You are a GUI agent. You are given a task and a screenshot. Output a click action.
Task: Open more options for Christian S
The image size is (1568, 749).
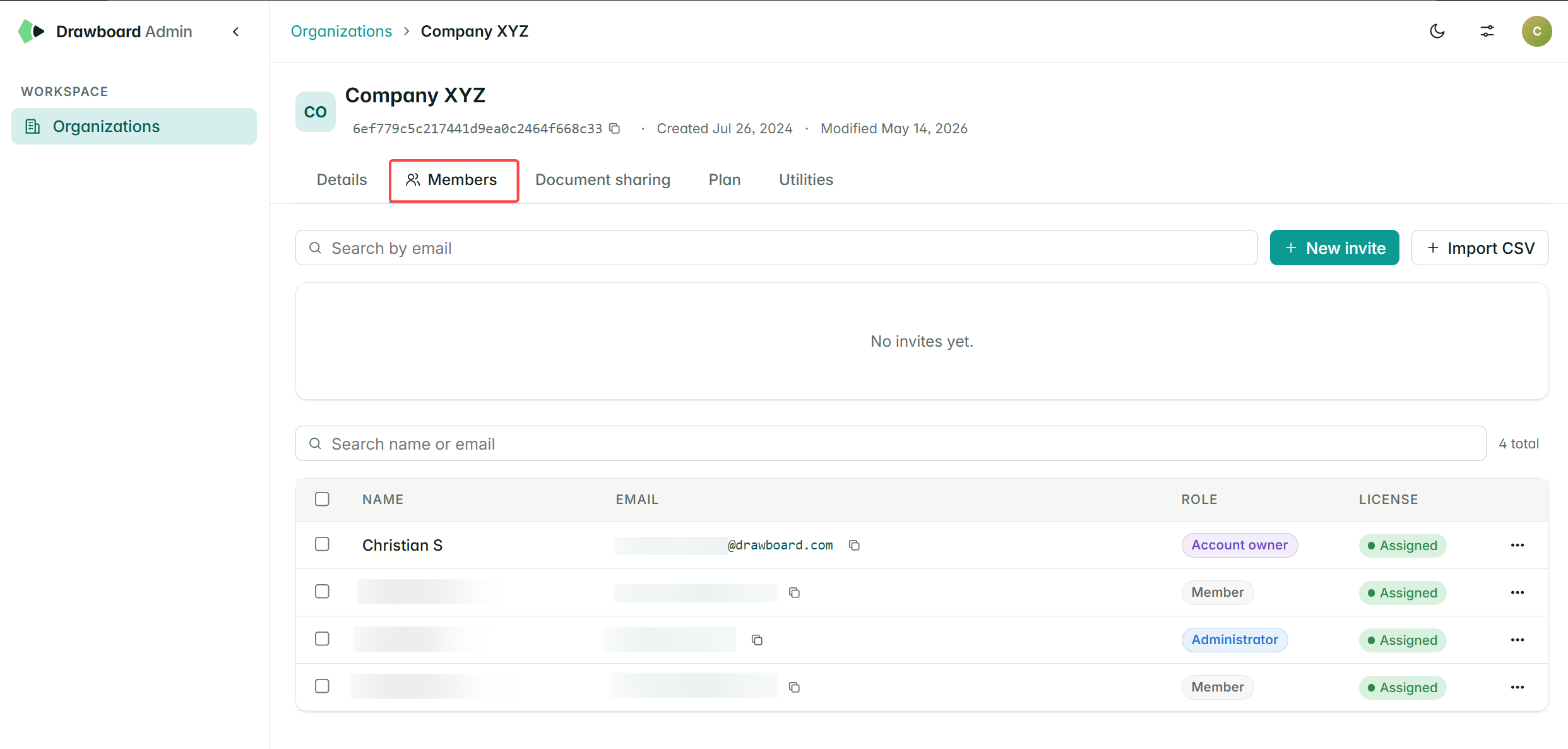(x=1518, y=545)
